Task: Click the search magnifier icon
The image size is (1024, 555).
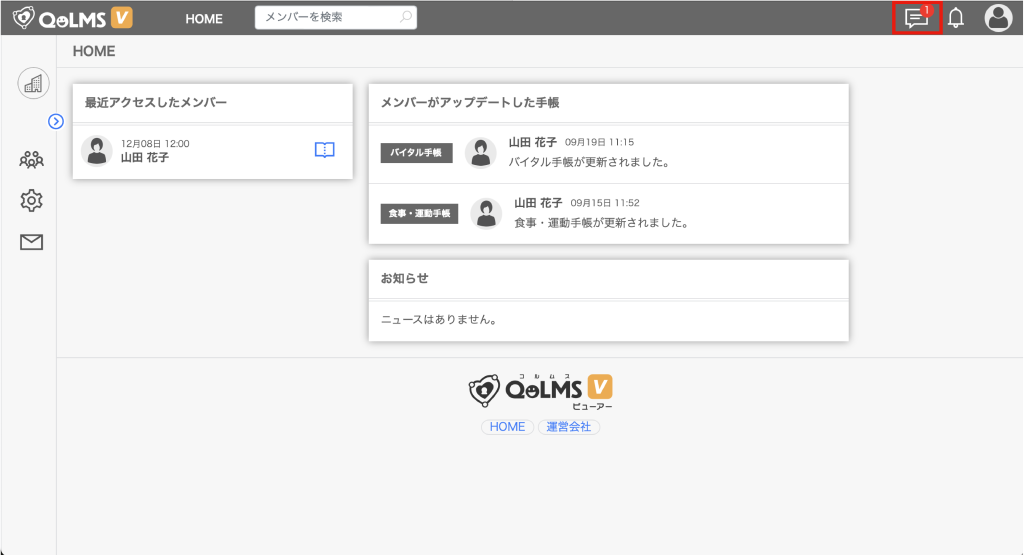Action: pyautogui.click(x=405, y=18)
